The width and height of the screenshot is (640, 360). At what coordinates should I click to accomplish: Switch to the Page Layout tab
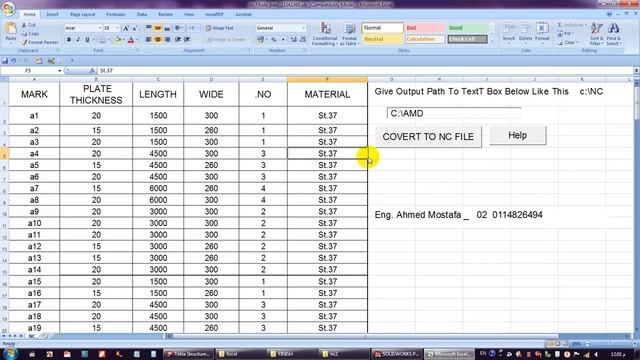[x=82, y=14]
